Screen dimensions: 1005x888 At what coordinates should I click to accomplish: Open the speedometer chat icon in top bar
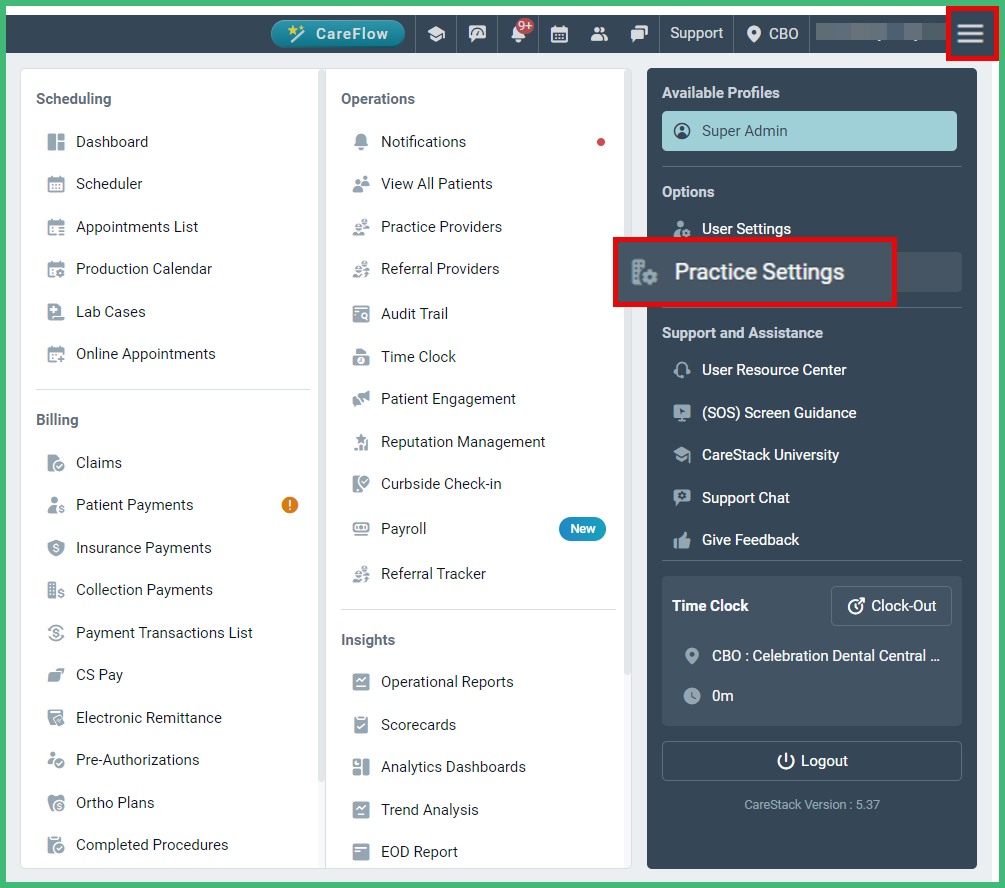[x=477, y=33]
